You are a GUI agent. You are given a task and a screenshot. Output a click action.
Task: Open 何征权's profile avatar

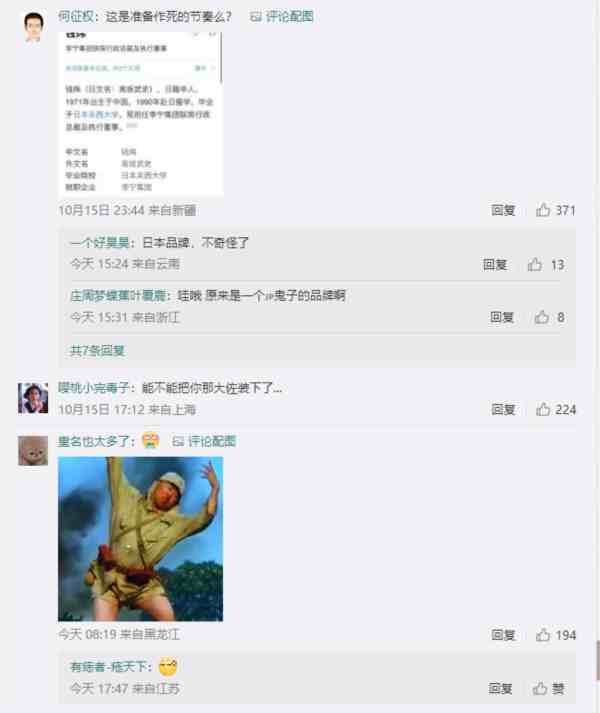pos(33,27)
